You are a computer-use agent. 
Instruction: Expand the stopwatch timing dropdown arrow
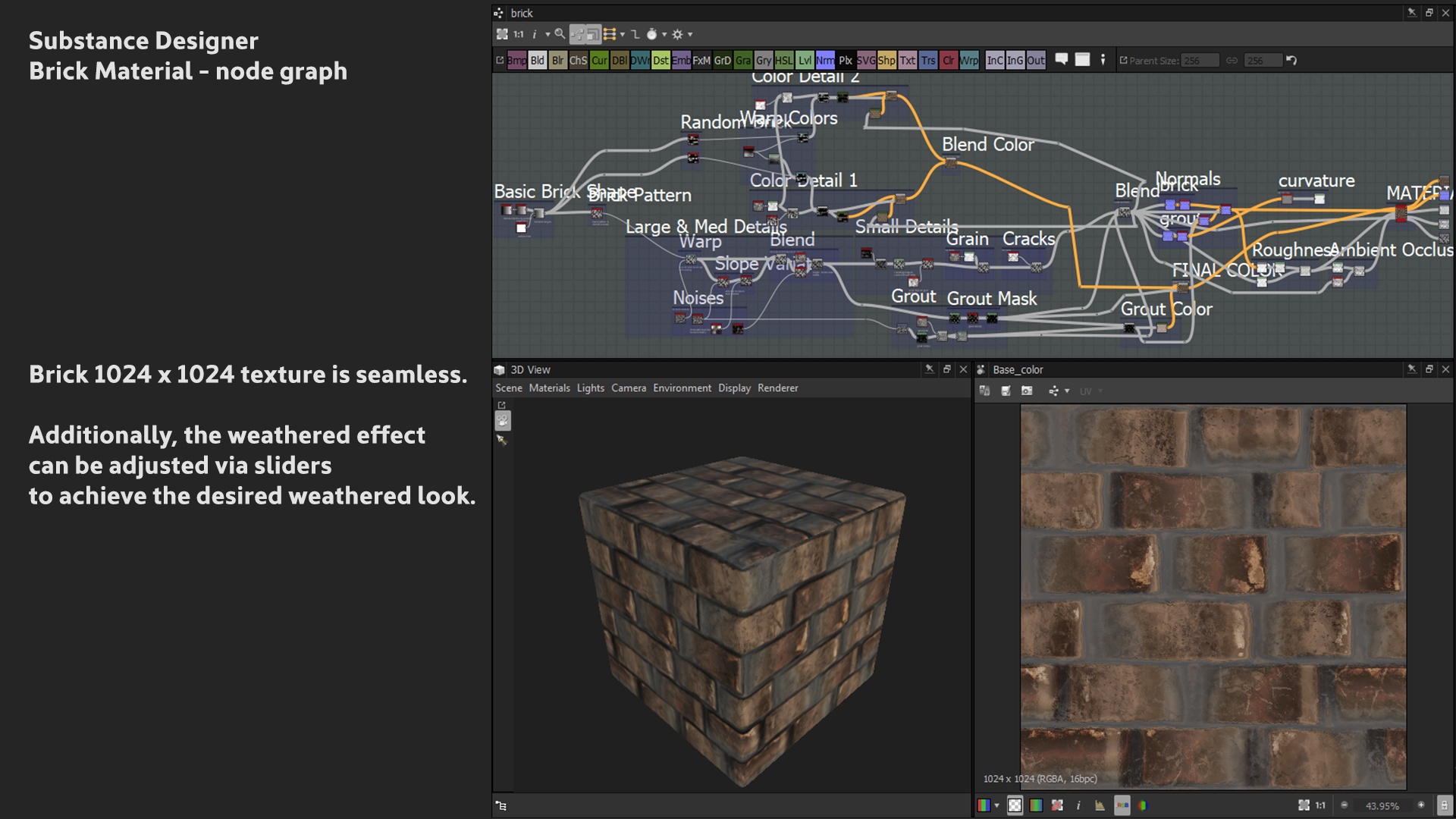click(664, 34)
